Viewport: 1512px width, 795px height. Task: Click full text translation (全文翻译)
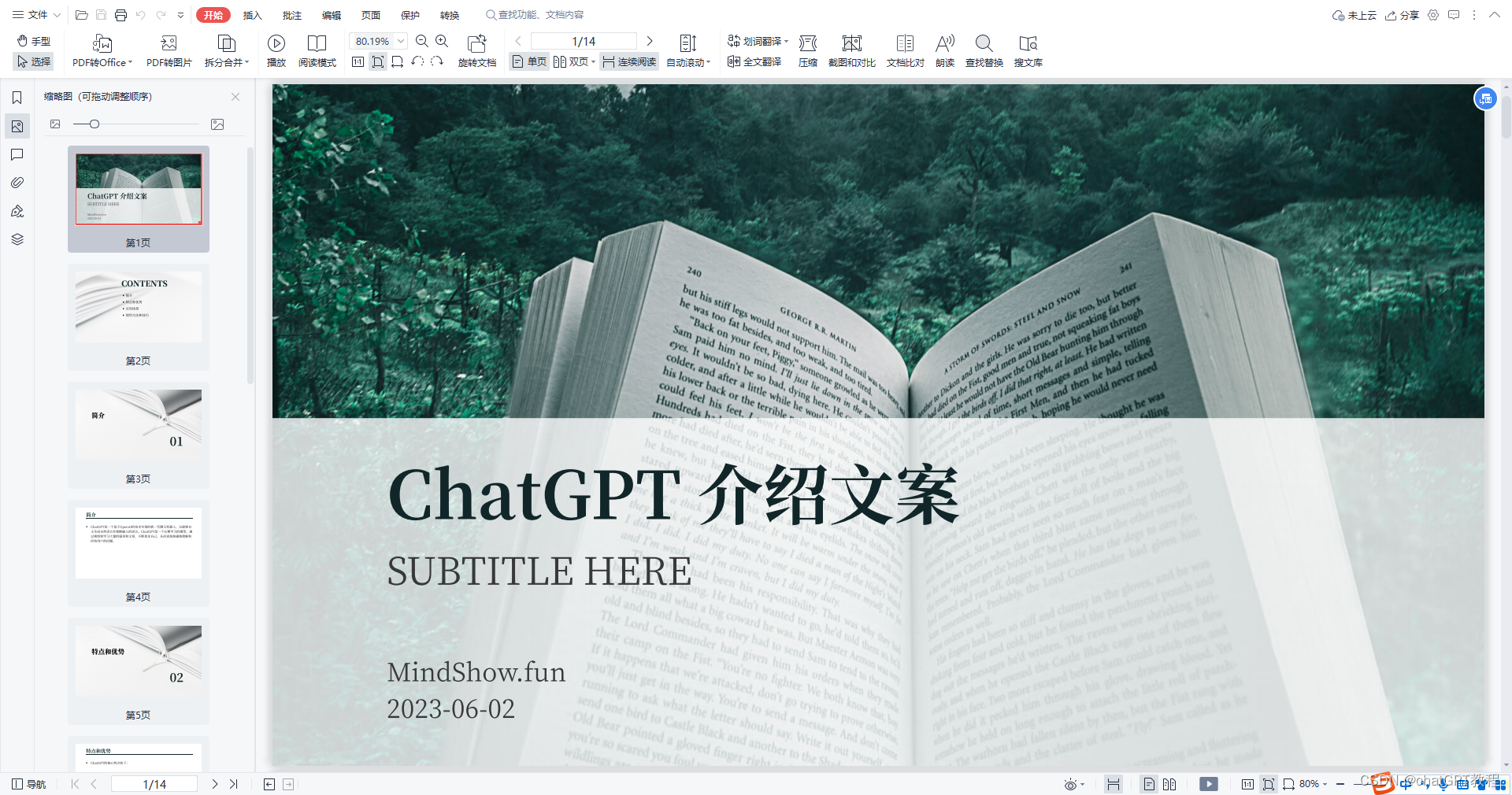(754, 61)
